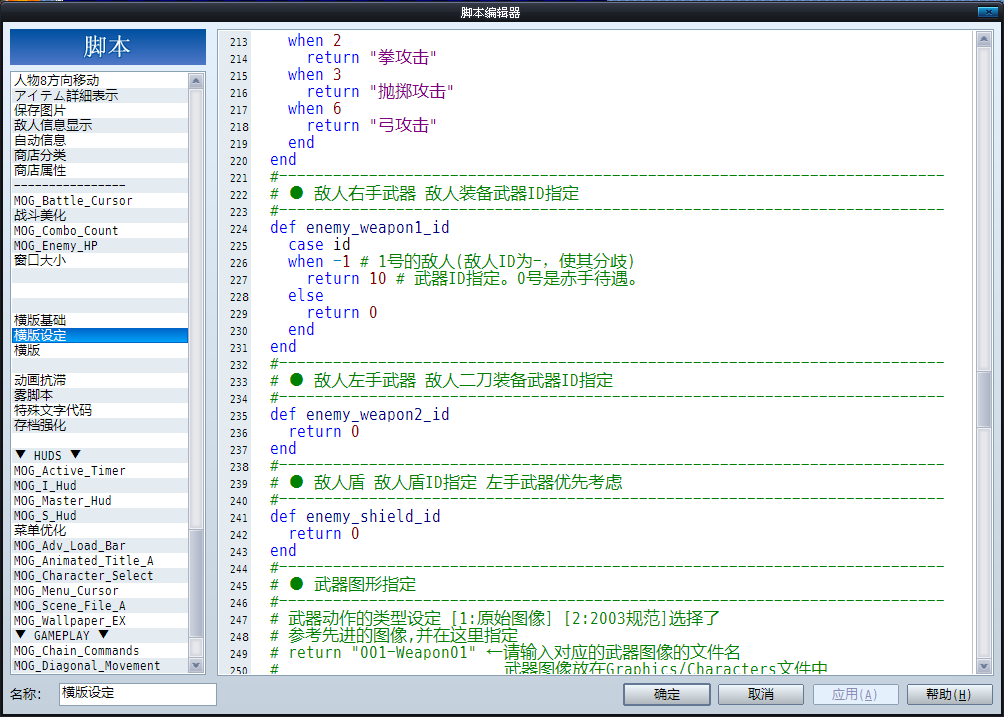The image size is (1004, 717).
Task: Select script MOG_Master_Hud
Action: (x=100, y=501)
